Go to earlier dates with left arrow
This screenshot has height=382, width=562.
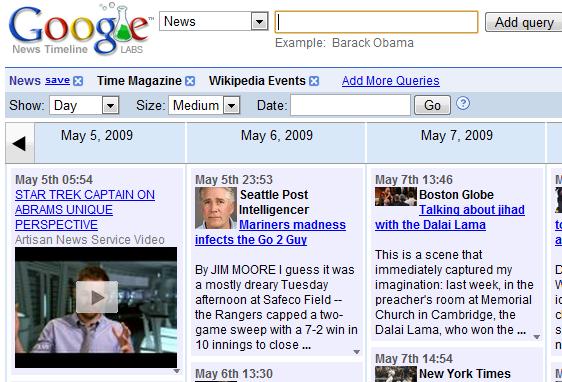(x=20, y=143)
